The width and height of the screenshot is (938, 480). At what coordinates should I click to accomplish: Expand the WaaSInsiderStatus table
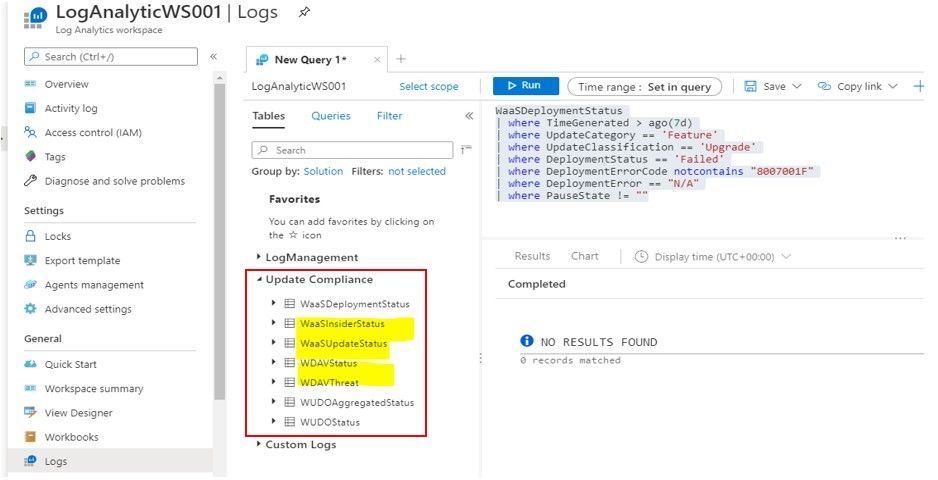point(273,323)
